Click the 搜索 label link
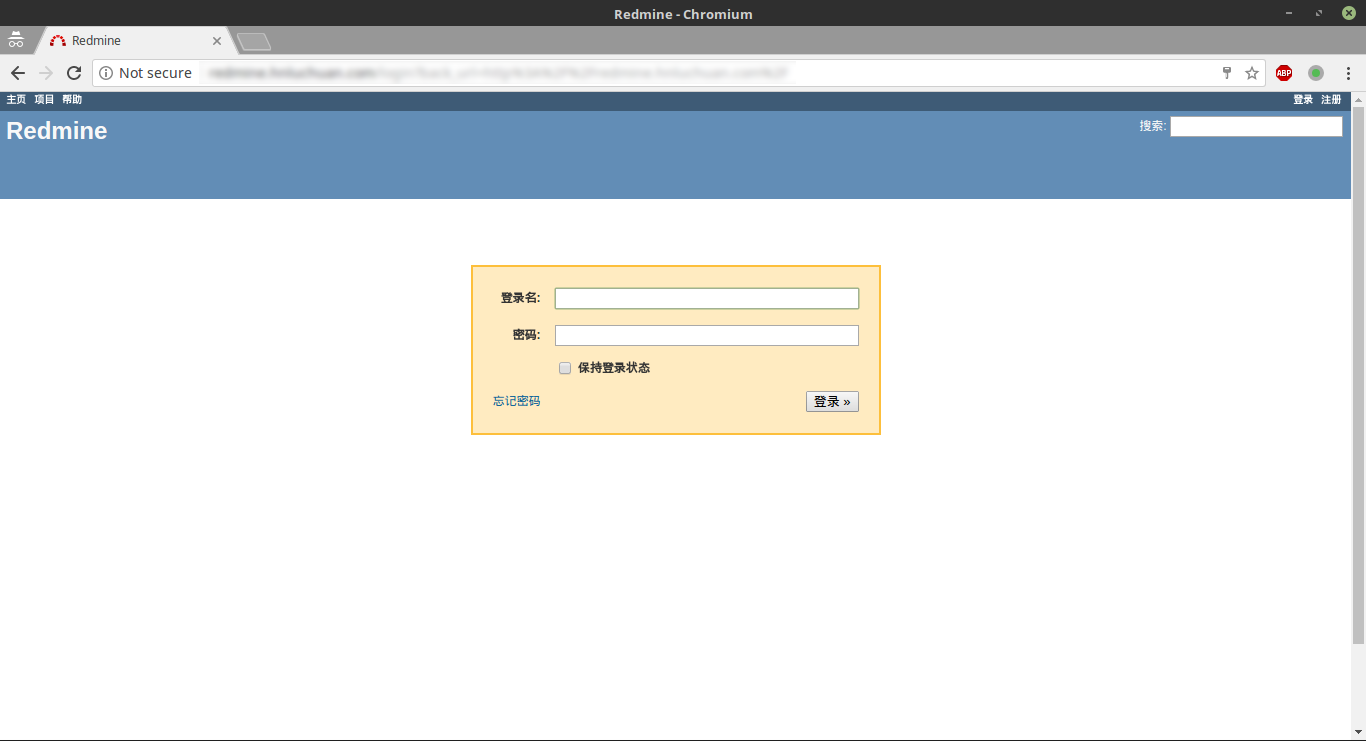Viewport: 1366px width, 741px height. (x=1151, y=126)
